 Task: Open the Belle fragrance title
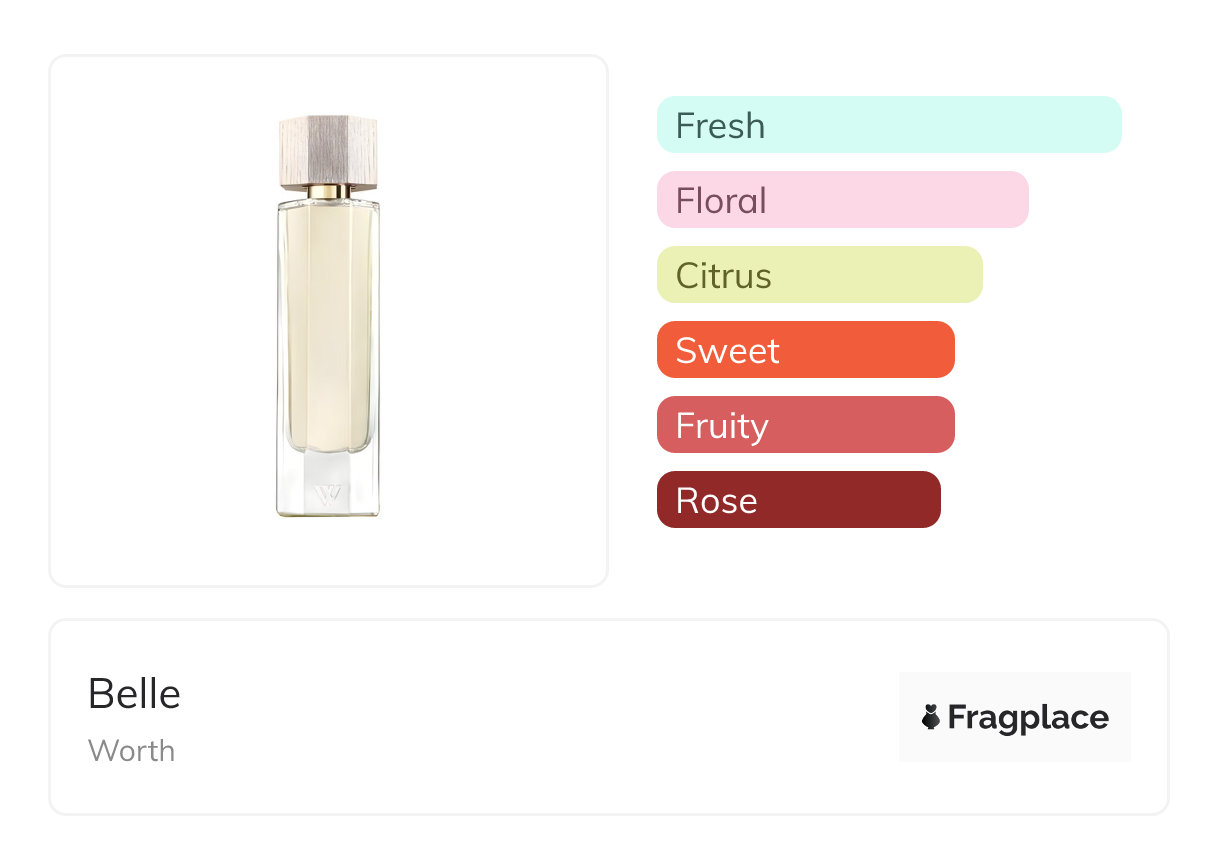coord(134,694)
